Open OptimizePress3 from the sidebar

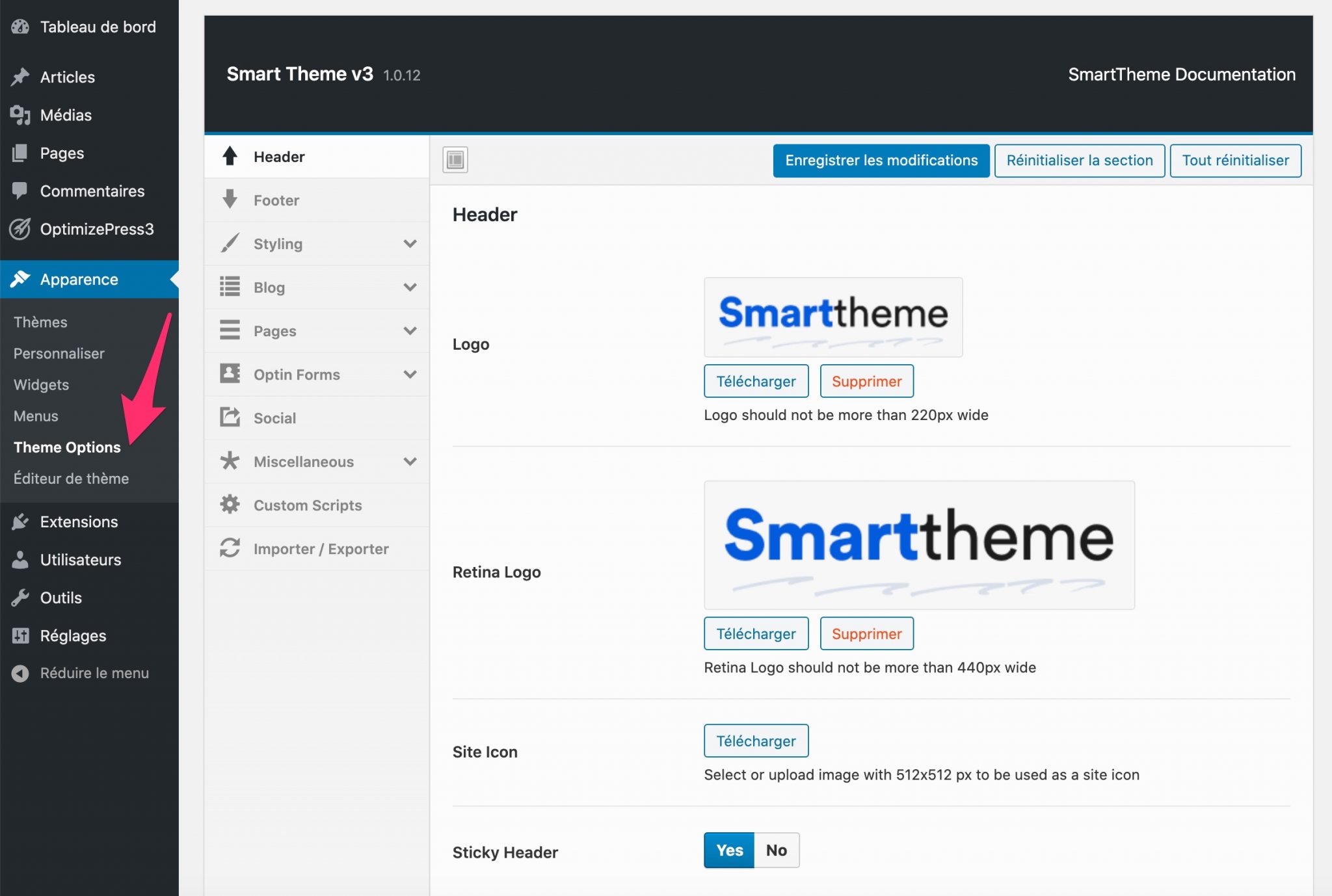(96, 229)
